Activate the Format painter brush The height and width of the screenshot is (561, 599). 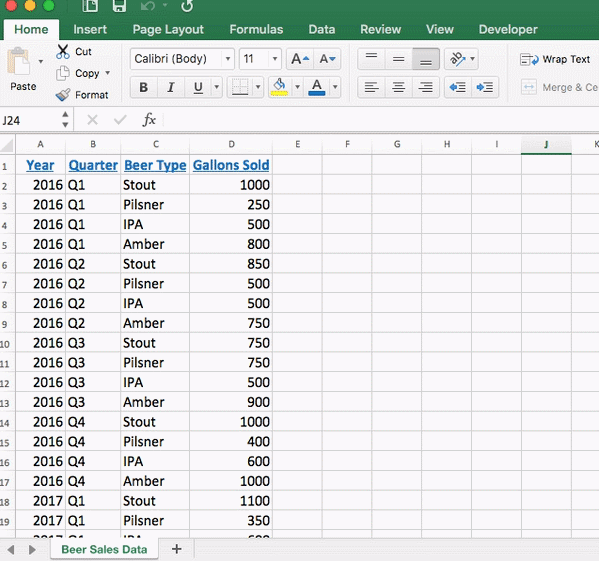pos(63,94)
